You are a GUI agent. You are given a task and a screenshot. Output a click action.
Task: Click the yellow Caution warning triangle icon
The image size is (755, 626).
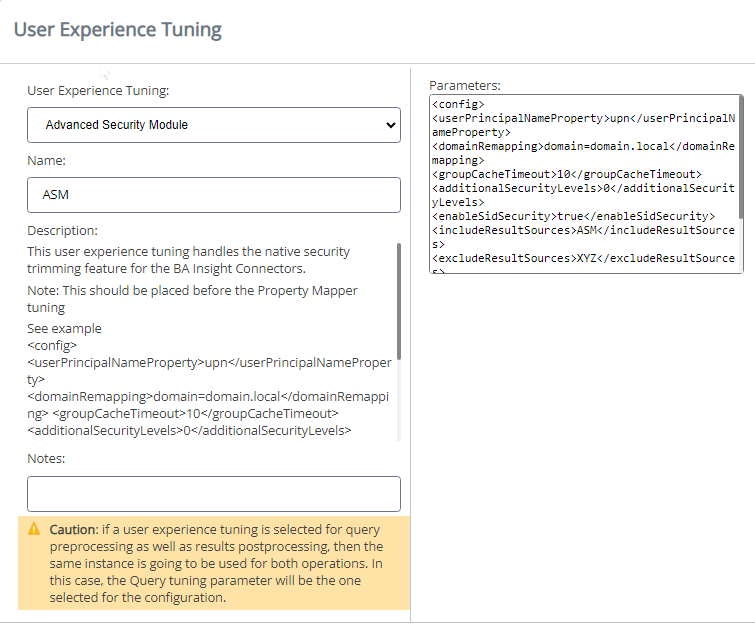pos(34,528)
